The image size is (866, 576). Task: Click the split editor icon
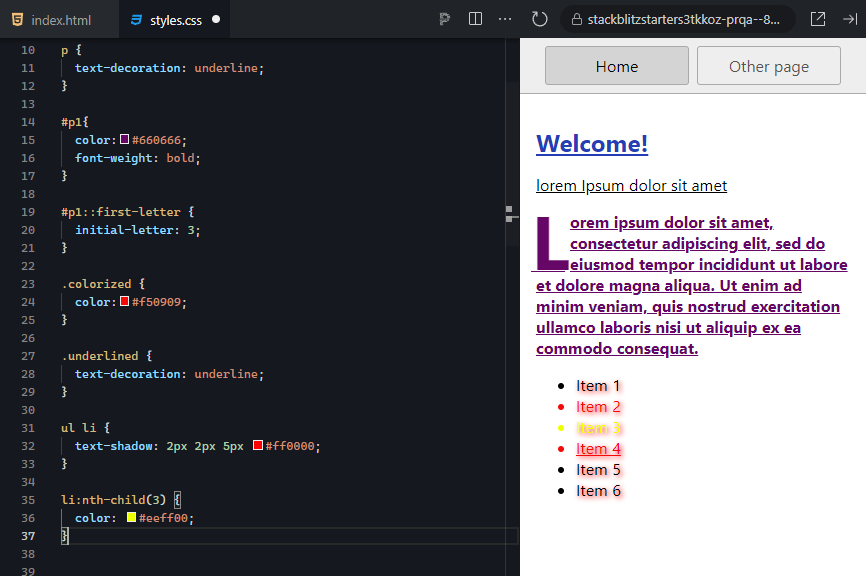(x=475, y=18)
